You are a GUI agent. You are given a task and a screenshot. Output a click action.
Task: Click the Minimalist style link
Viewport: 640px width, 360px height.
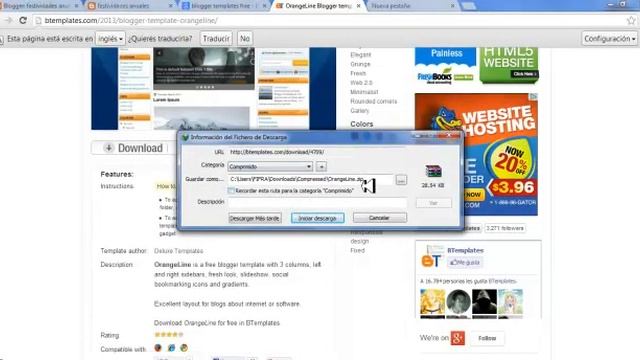click(x=364, y=92)
